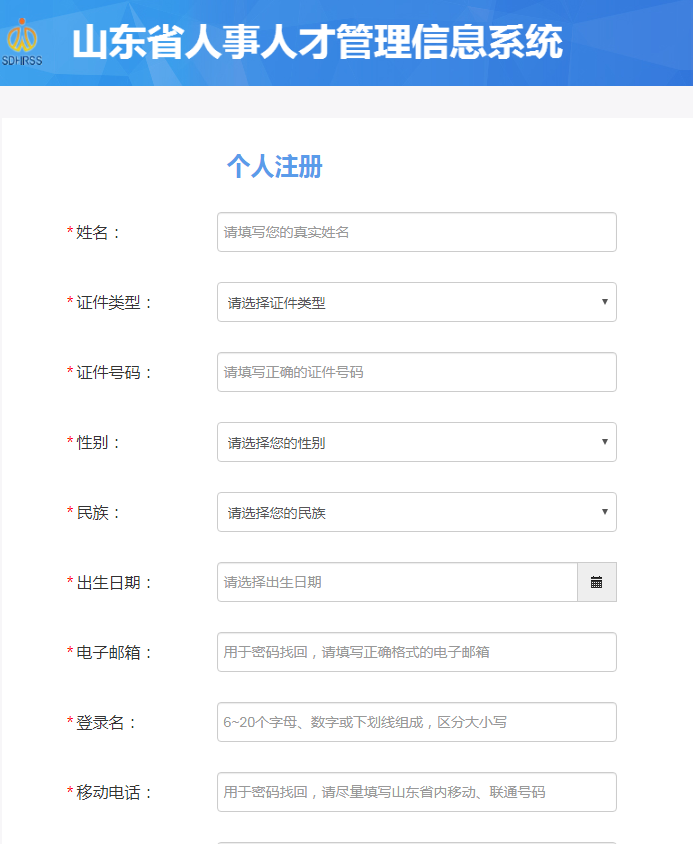This screenshot has width=693, height=844.
Task: Click into the 登录名 field
Action: click(x=416, y=722)
